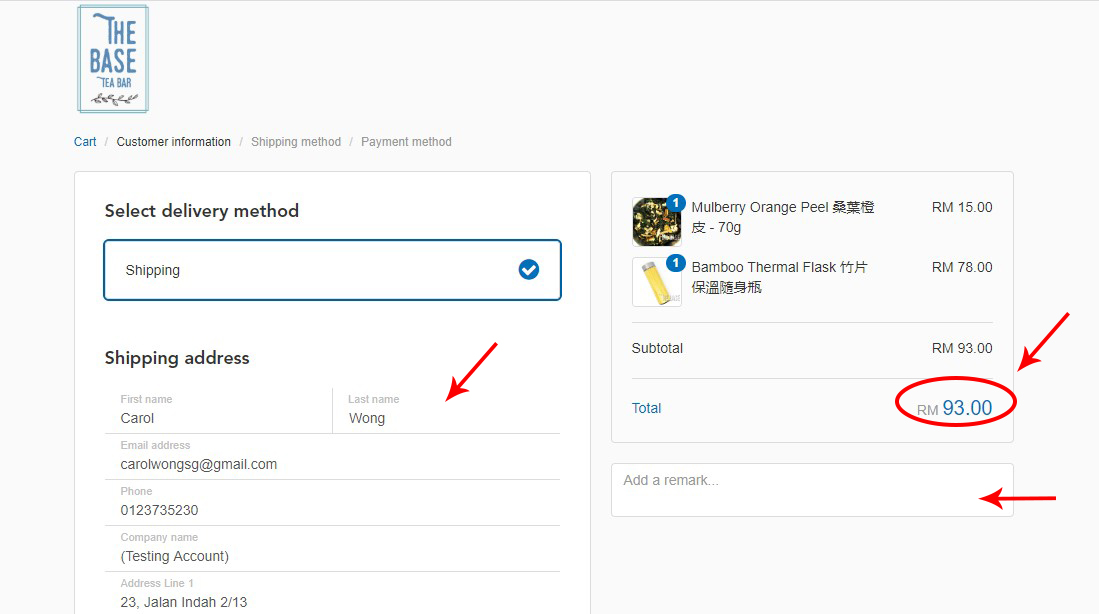Open Customer information breadcrumb step
1099x614 pixels.
click(x=173, y=142)
